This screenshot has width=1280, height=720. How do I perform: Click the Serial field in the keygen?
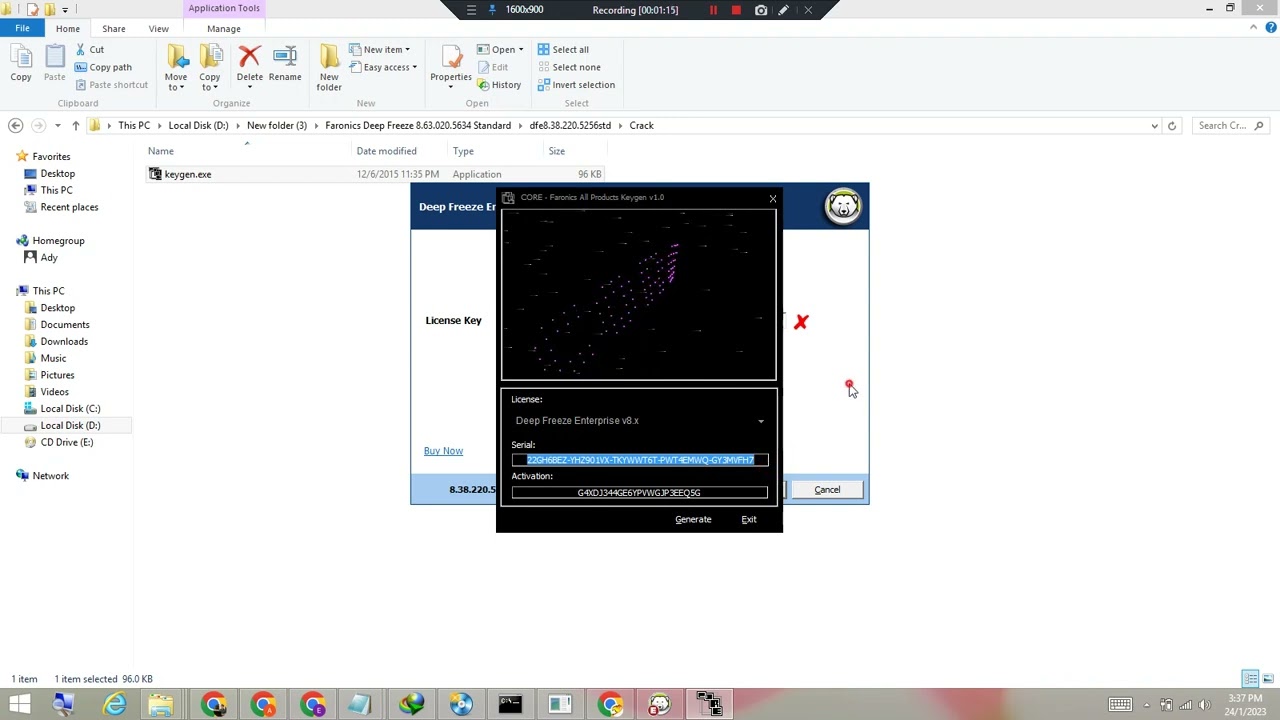(640, 460)
